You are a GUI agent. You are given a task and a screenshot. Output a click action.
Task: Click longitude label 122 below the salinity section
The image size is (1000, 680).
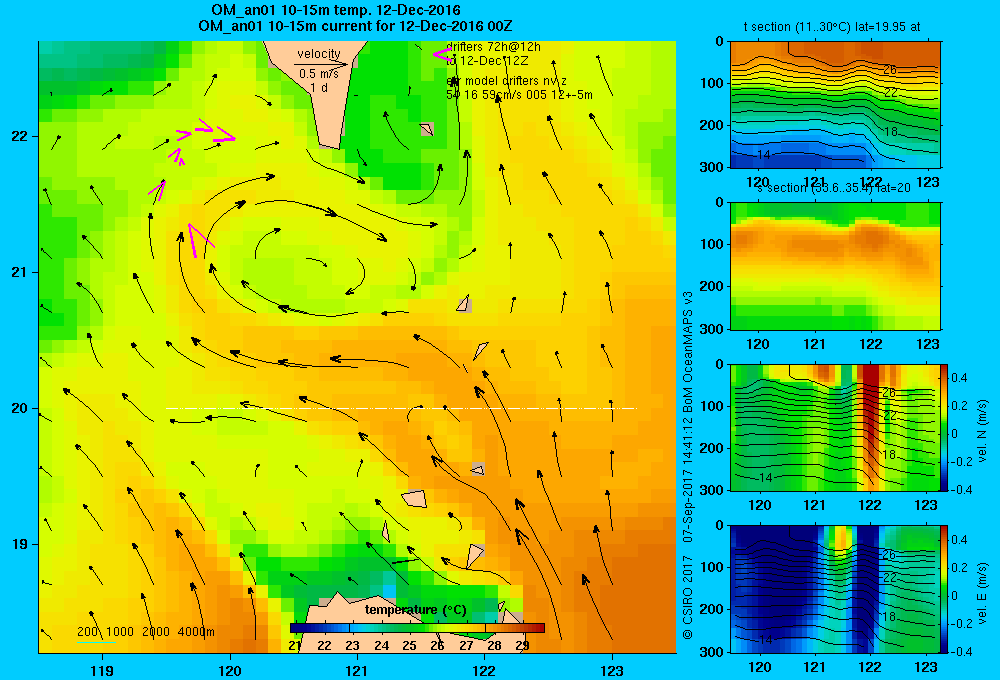pos(871,344)
